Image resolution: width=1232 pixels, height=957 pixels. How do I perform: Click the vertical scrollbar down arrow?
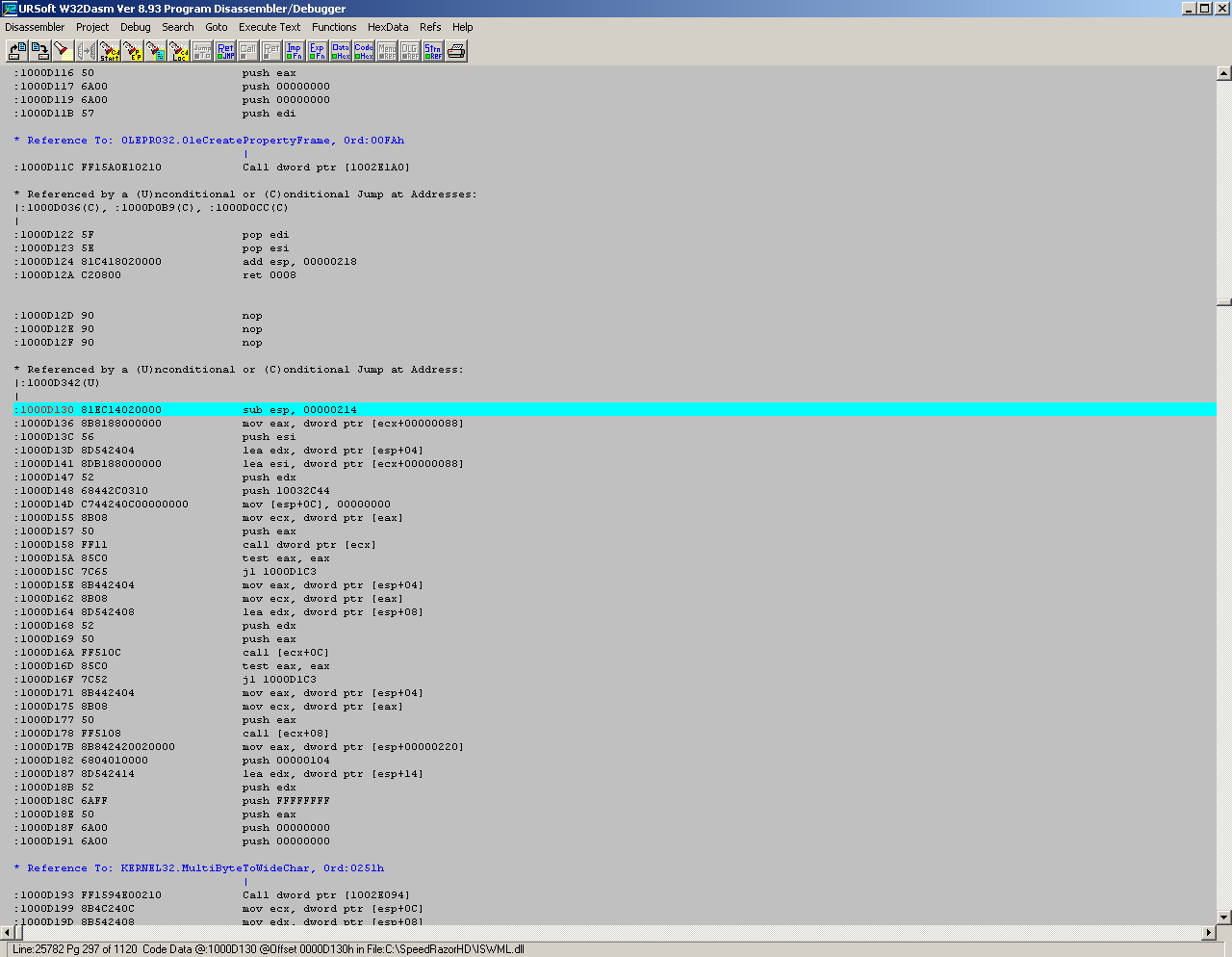[1223, 918]
